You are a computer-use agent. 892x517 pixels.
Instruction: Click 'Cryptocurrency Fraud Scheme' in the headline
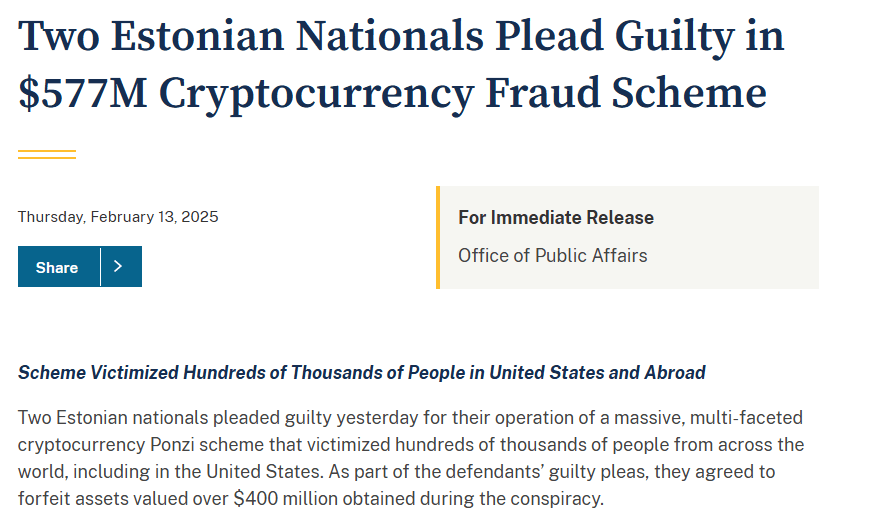coord(462,94)
